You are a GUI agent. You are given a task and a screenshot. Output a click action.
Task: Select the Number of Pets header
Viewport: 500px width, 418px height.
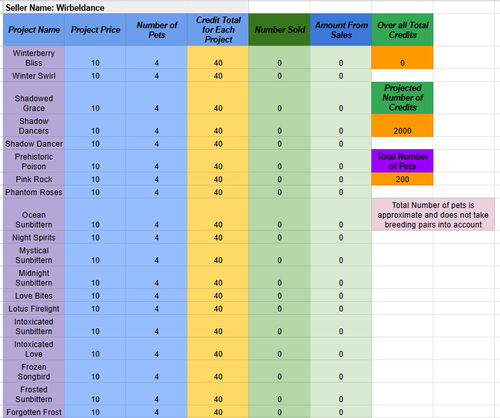157,30
